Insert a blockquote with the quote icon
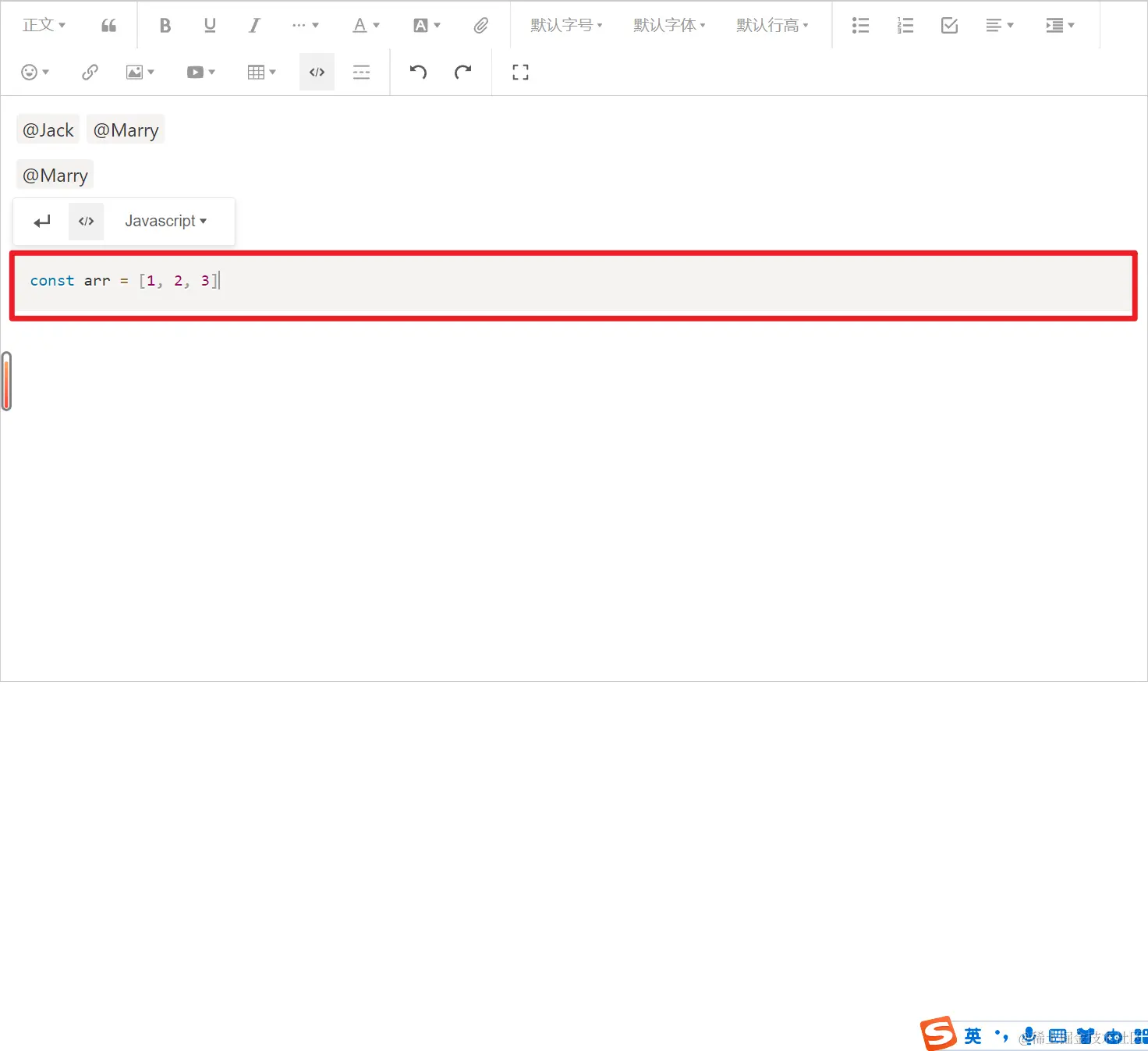 [109, 25]
